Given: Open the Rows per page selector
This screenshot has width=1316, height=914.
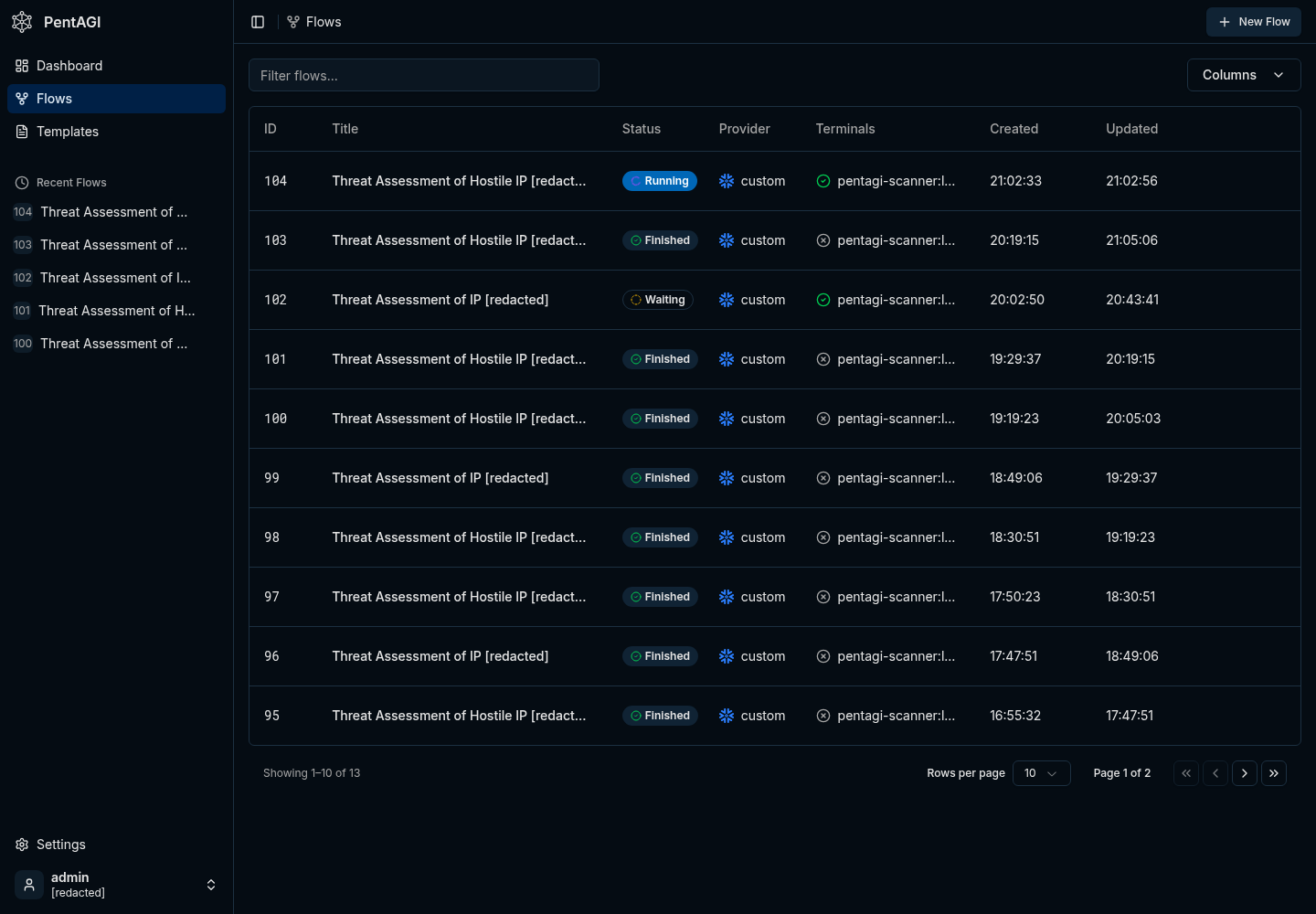Looking at the screenshot, I should (1042, 773).
